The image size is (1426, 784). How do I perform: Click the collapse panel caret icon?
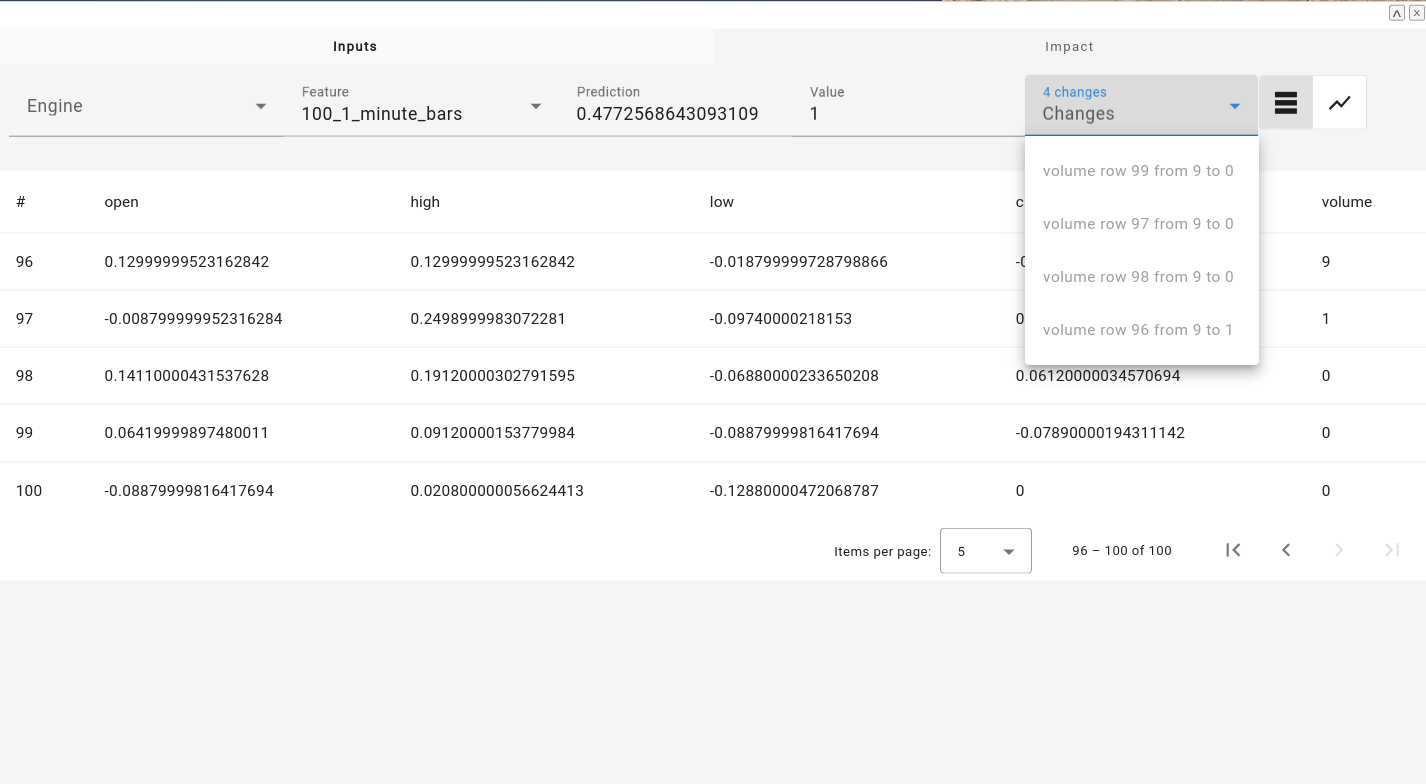(1397, 13)
